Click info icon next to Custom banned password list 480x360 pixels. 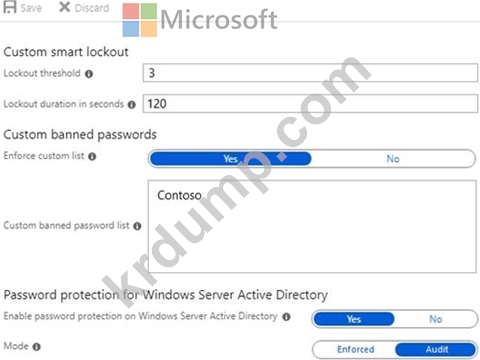point(137,226)
